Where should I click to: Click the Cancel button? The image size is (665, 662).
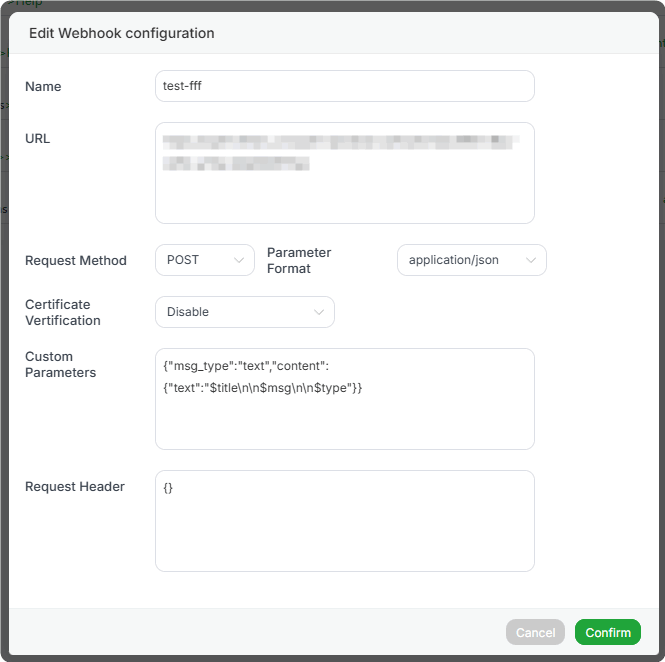535,632
